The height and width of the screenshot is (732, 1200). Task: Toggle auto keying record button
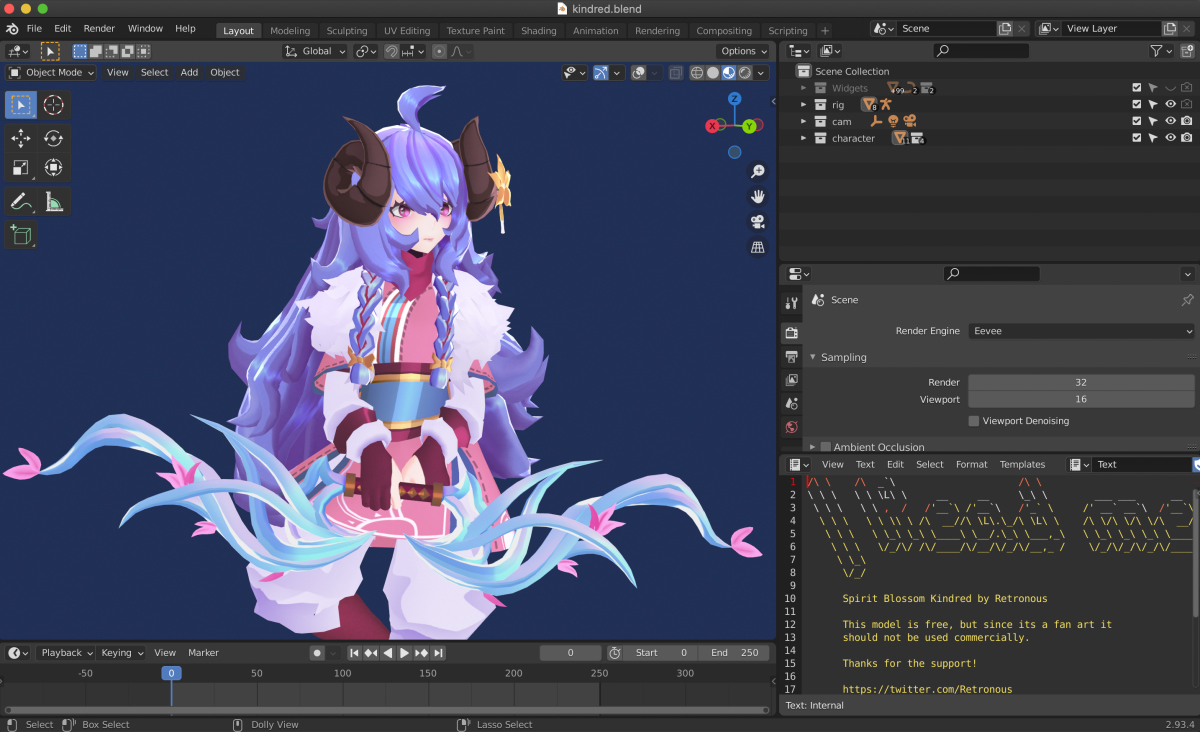pyautogui.click(x=317, y=653)
